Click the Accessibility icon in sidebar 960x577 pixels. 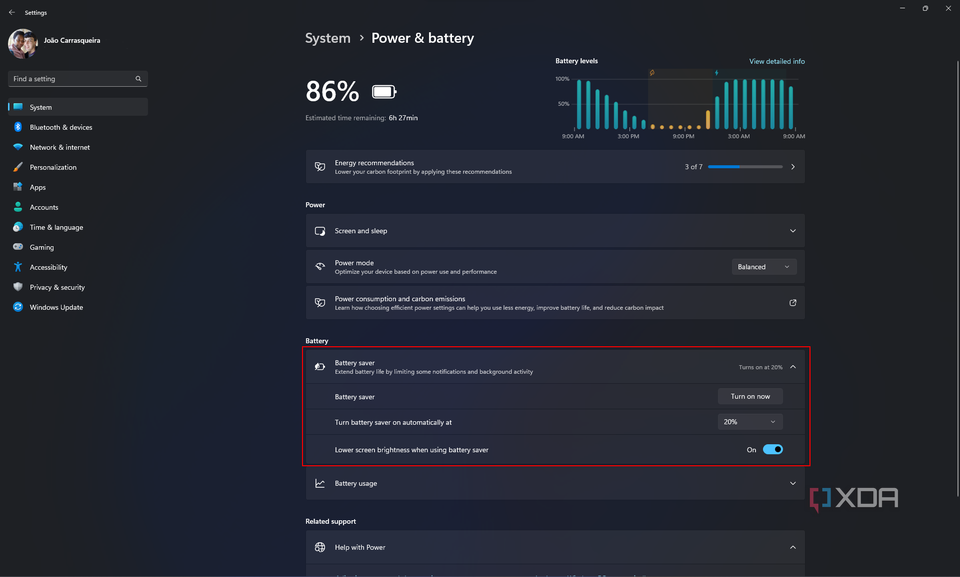[18, 267]
